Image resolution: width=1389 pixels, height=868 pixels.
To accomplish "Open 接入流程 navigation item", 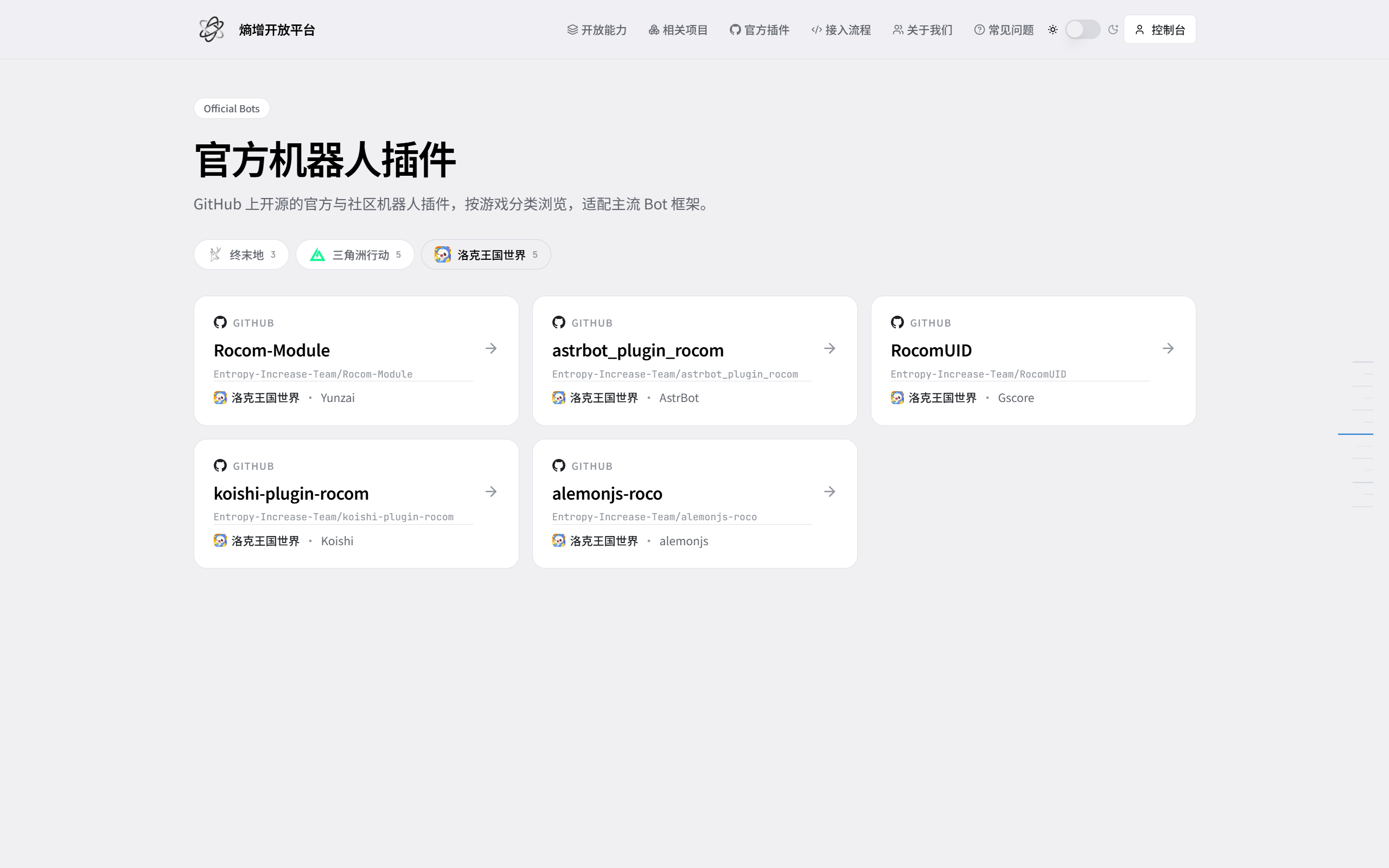I will pos(841,30).
